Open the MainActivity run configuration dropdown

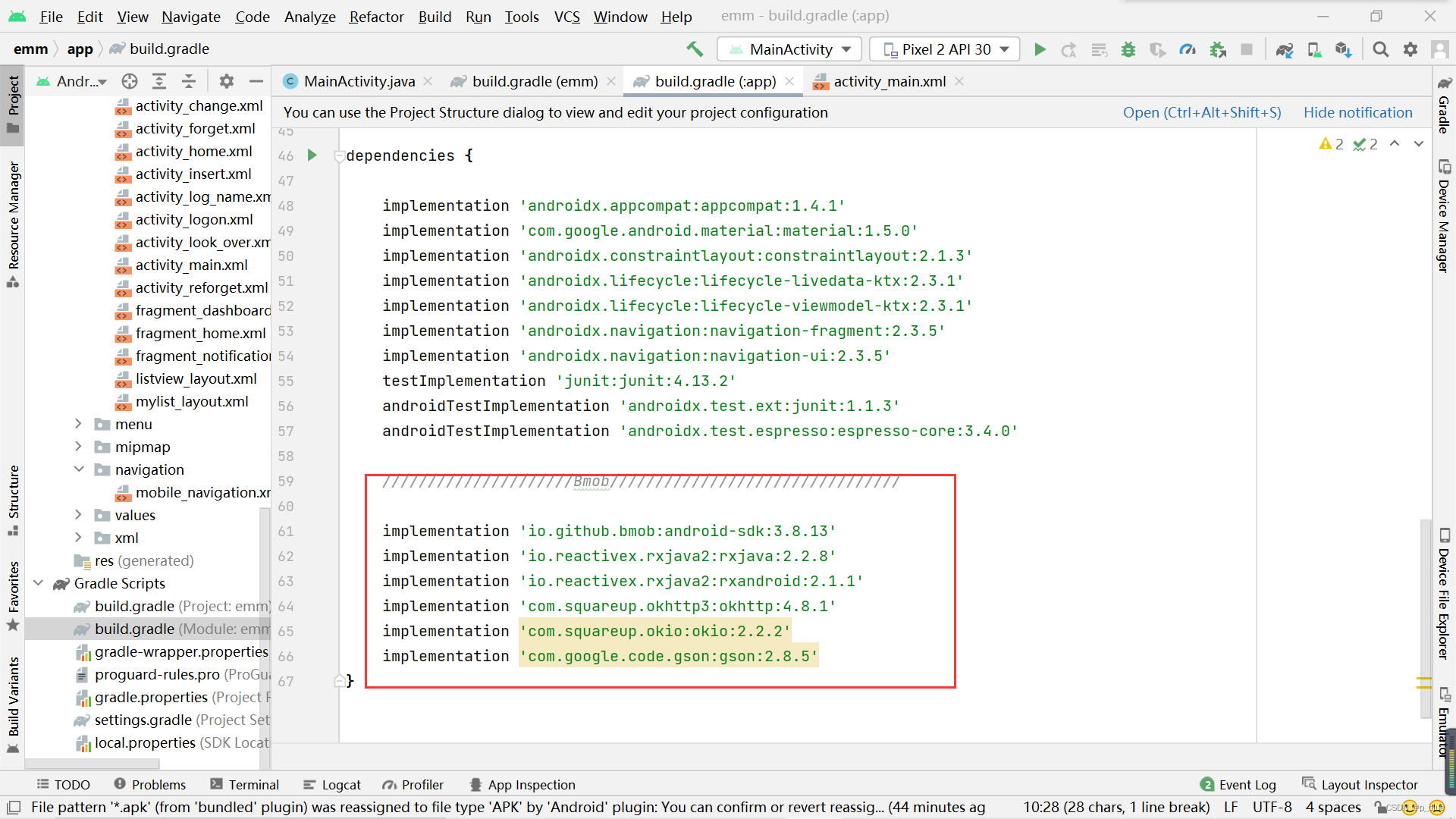click(789, 49)
